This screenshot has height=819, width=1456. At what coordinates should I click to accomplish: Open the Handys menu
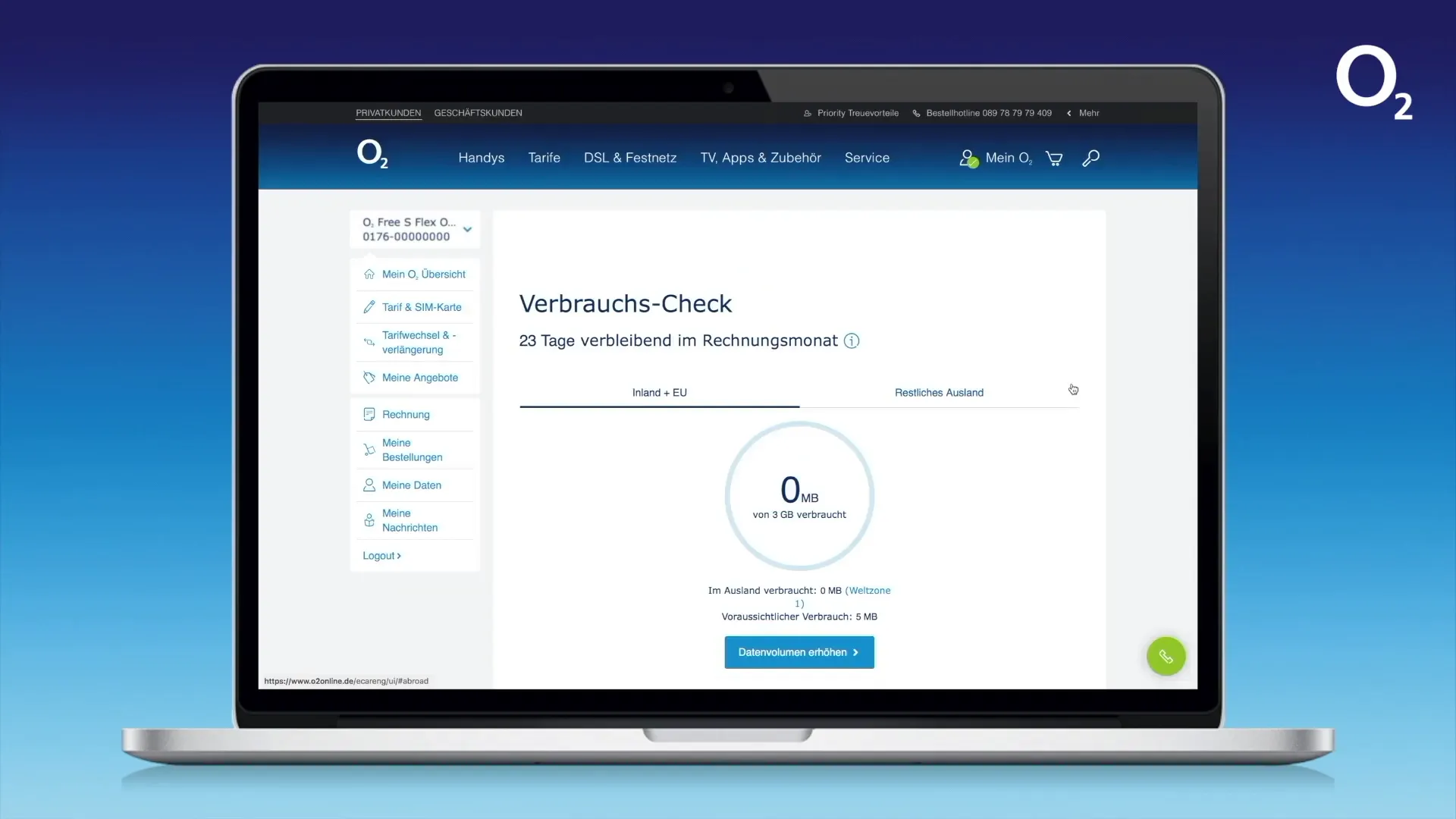(x=481, y=158)
